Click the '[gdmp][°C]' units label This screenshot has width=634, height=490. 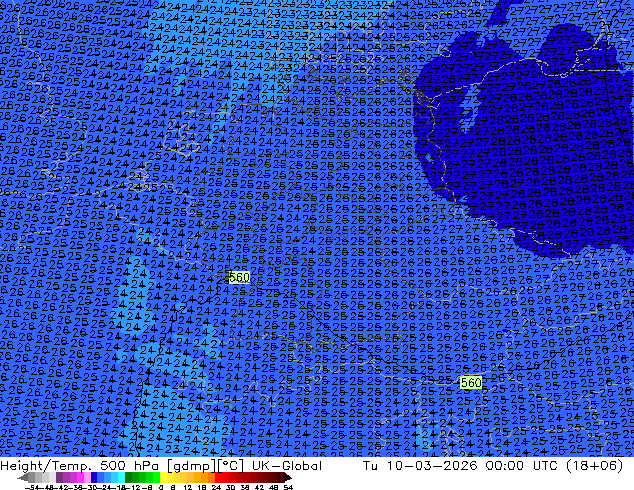[205, 466]
